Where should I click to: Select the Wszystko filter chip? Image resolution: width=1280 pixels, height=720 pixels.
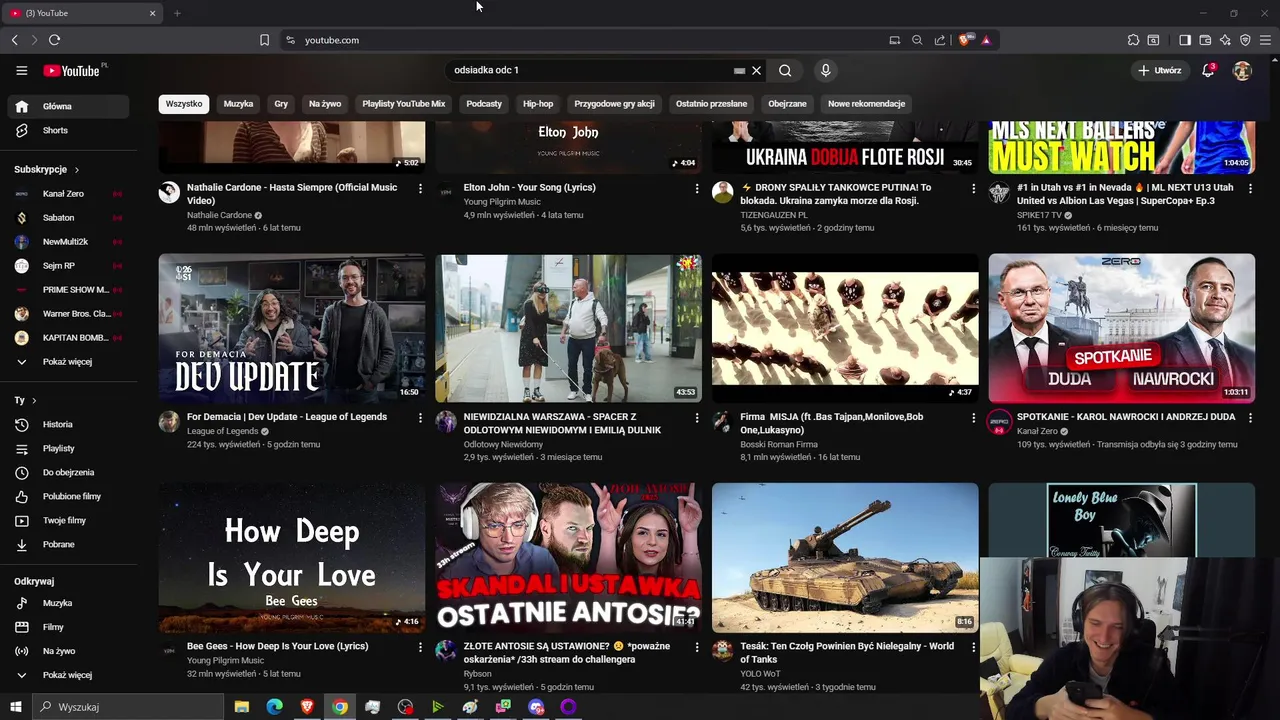(x=184, y=103)
